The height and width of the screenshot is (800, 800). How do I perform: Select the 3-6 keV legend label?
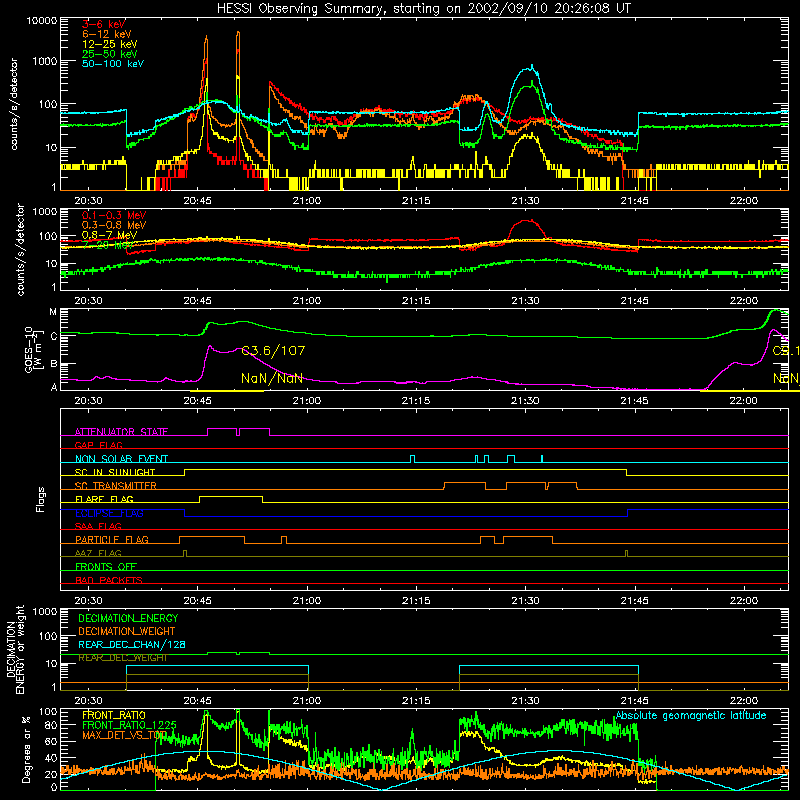(x=104, y=24)
